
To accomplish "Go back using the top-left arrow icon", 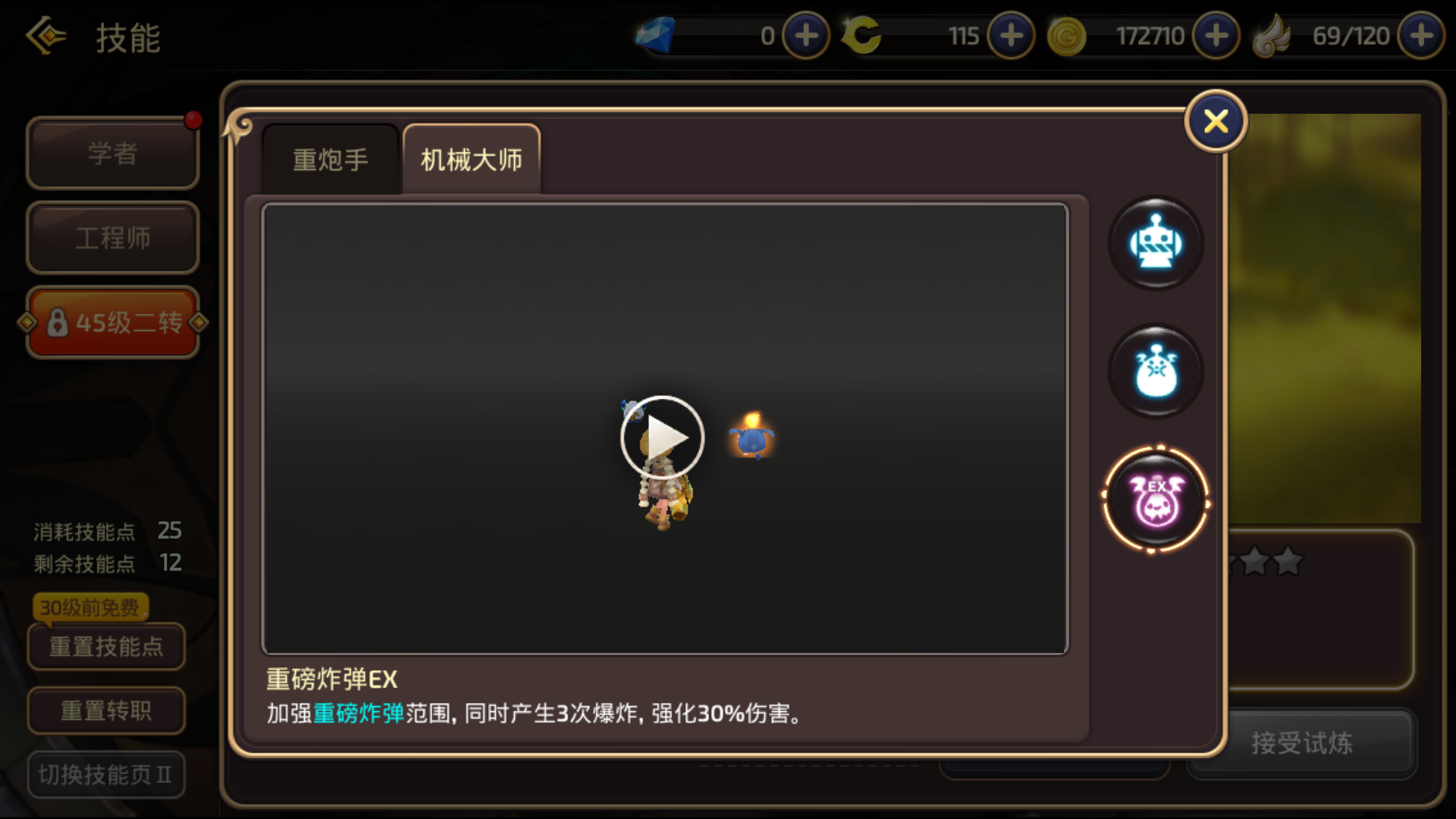I will point(46,36).
